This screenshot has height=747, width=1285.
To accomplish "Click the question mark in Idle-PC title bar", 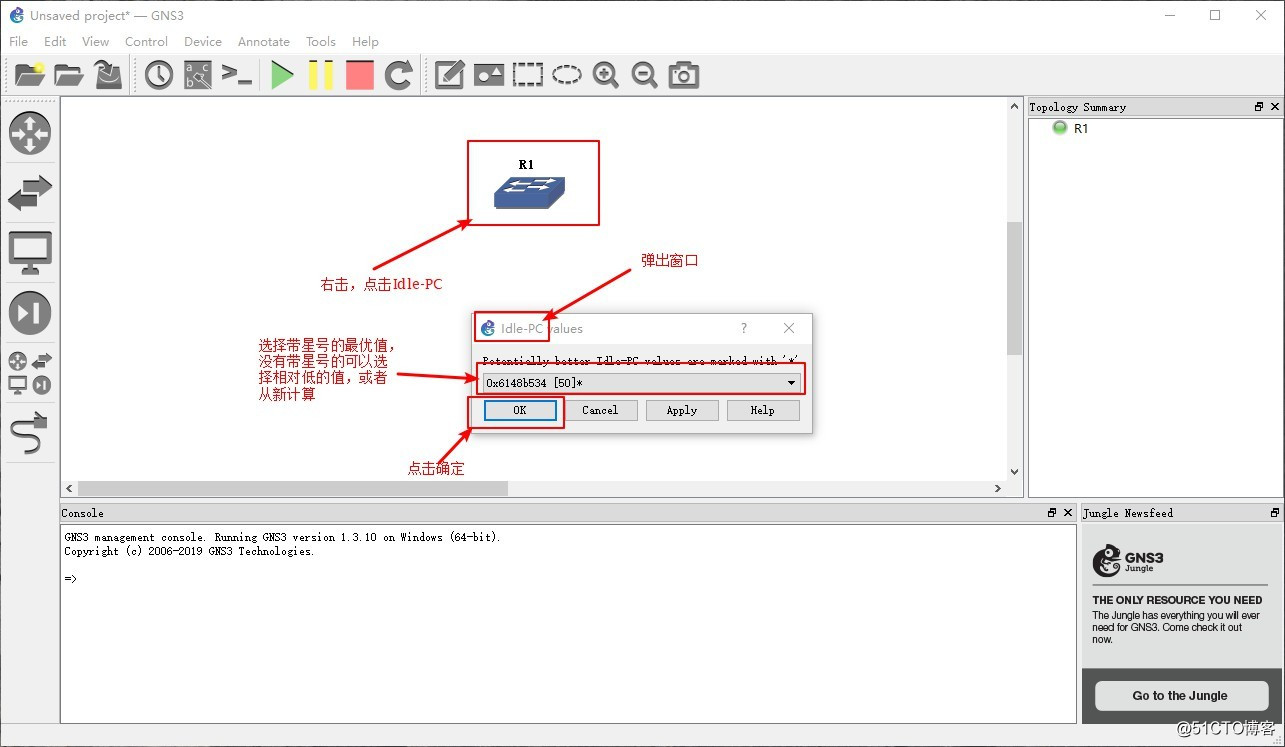I will pyautogui.click(x=743, y=328).
